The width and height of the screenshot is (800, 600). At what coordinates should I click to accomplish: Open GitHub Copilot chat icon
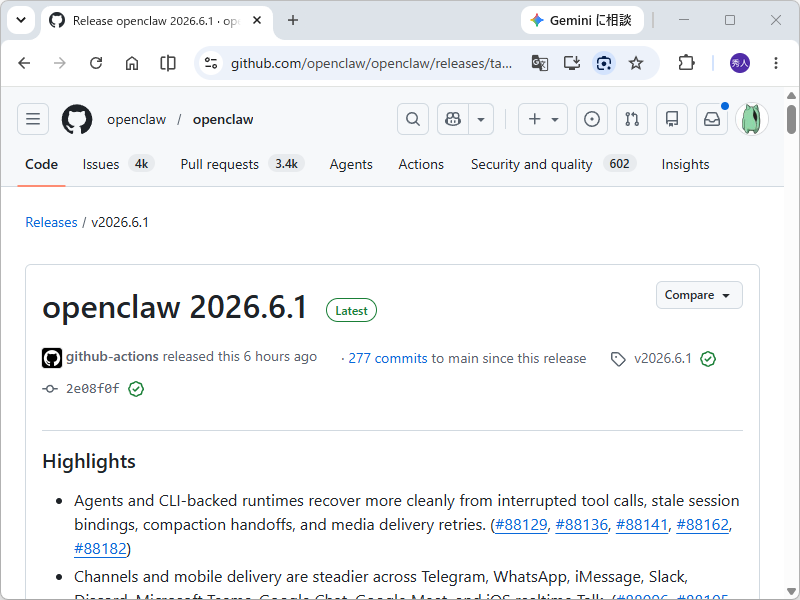(x=453, y=119)
